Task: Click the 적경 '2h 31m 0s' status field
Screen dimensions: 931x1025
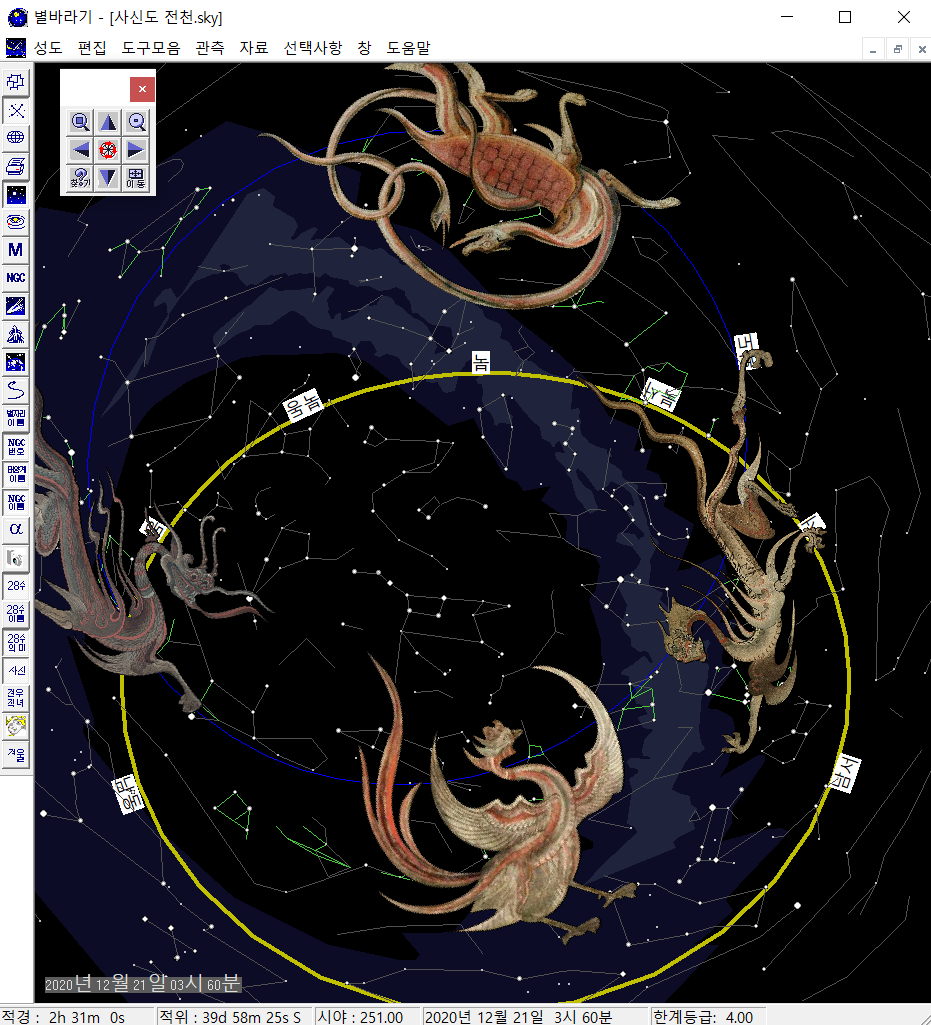Action: 77,1017
